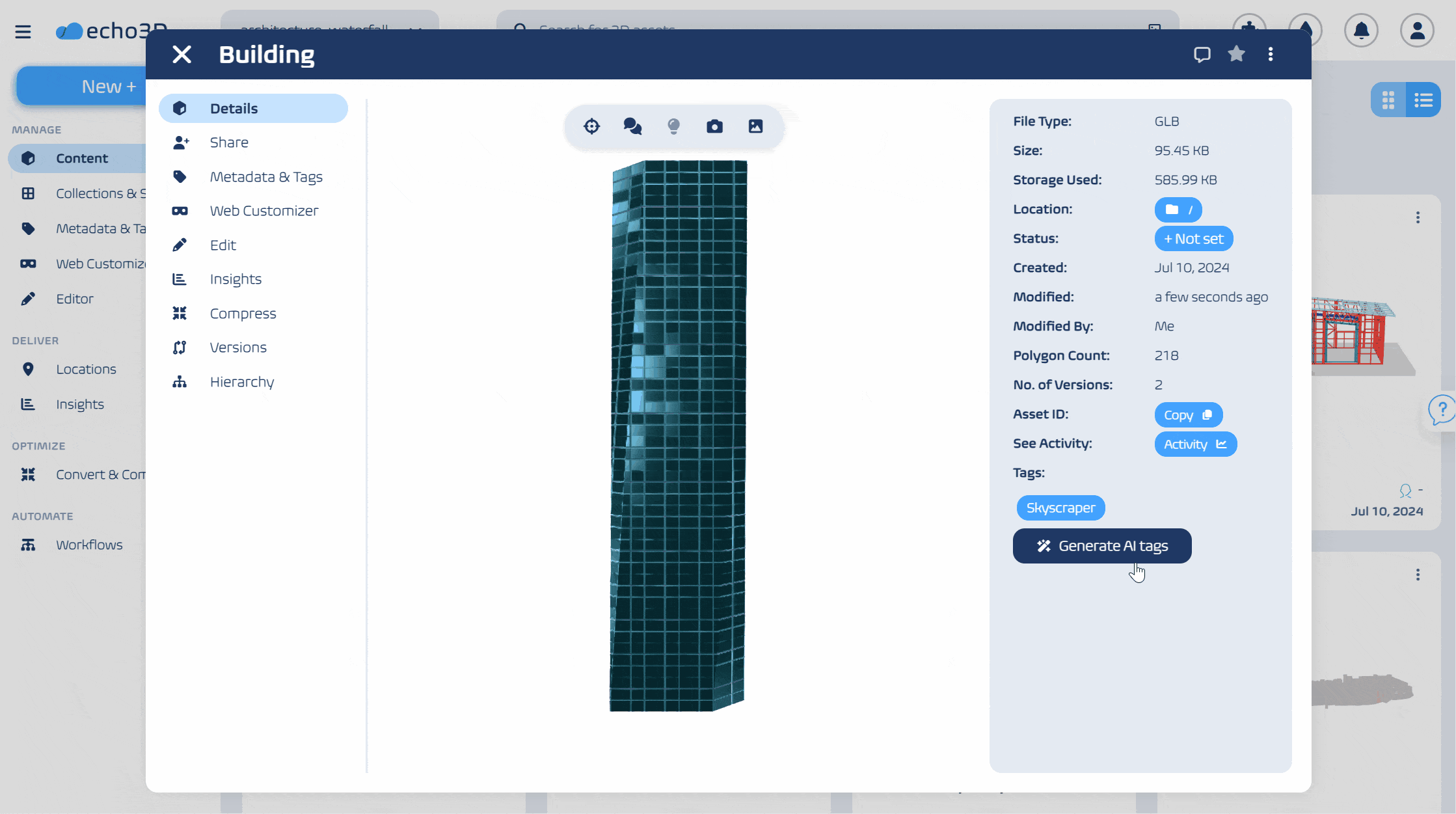Click the Compress arrows icon
Viewport: 1456px width, 814px height.
tap(180, 314)
